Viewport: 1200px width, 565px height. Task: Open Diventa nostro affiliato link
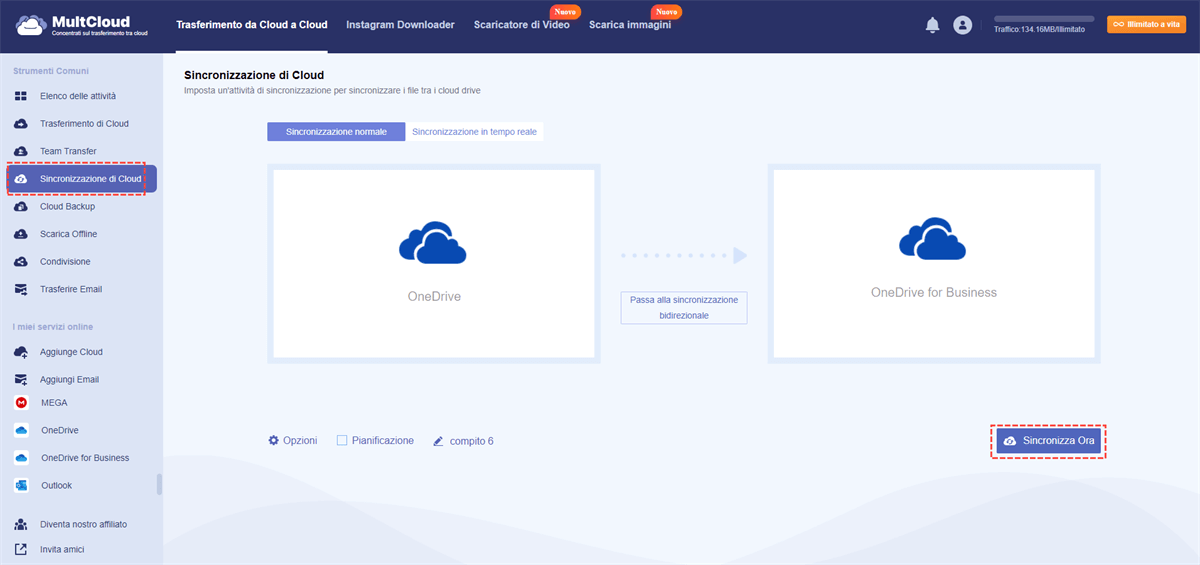click(83, 524)
